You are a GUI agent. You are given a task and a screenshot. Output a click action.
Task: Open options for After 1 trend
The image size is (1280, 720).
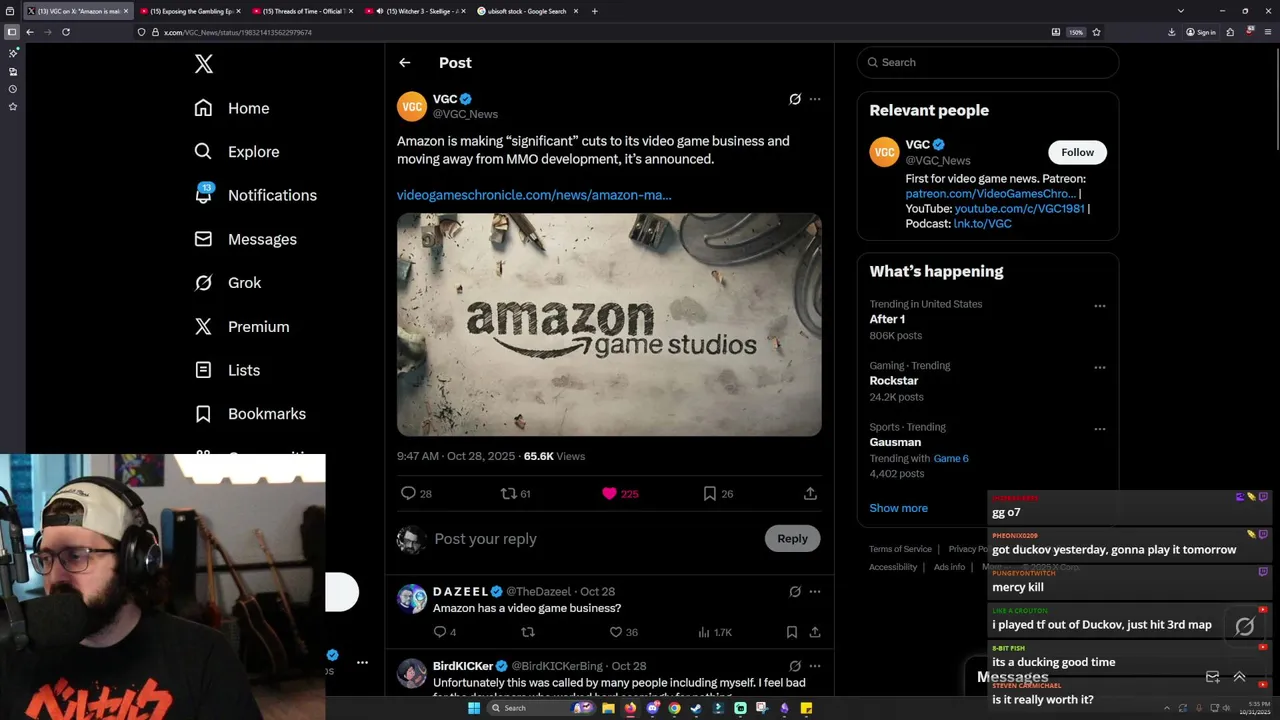1100,306
